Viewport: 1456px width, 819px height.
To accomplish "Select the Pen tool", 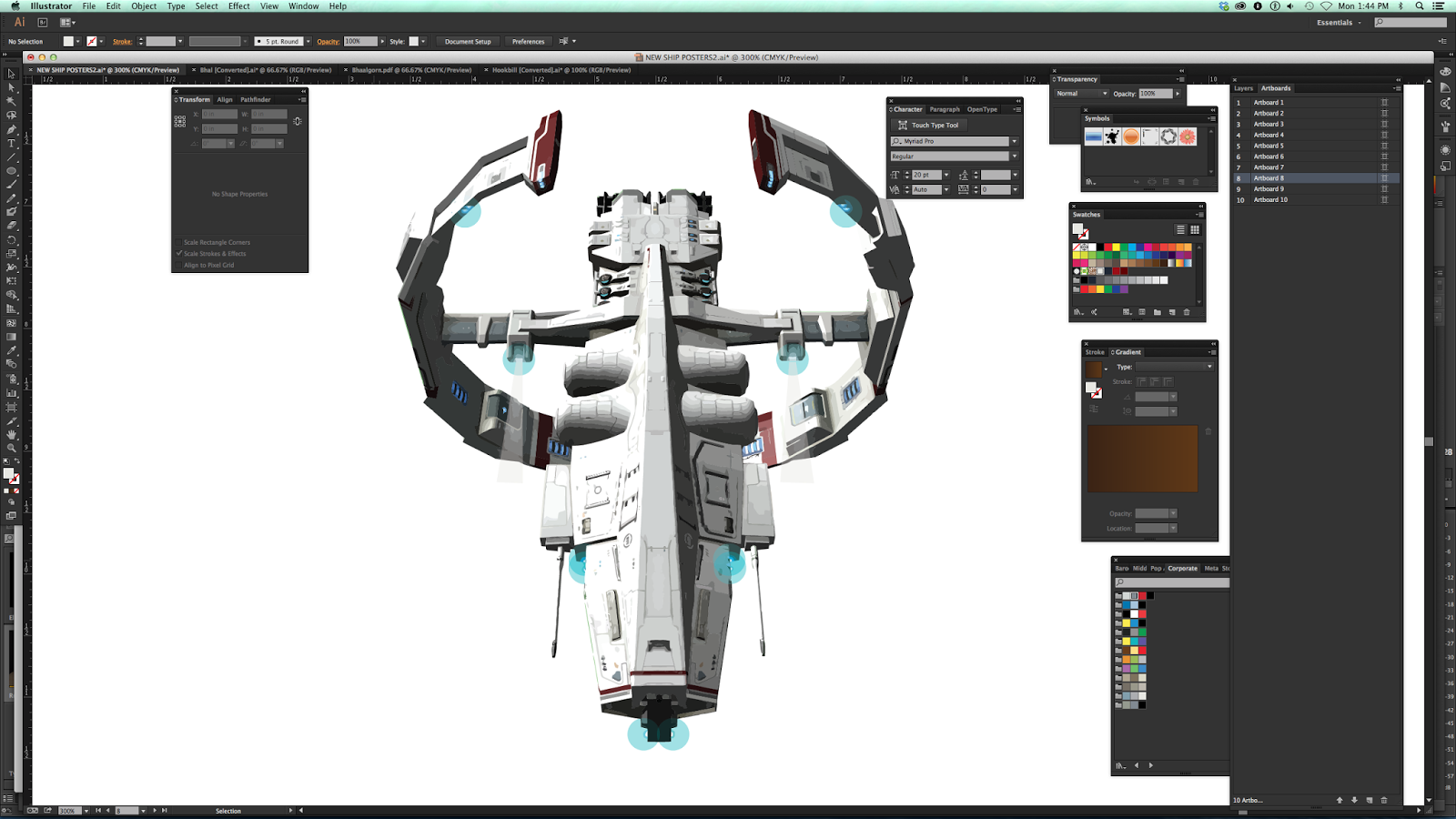I will pyautogui.click(x=11, y=129).
